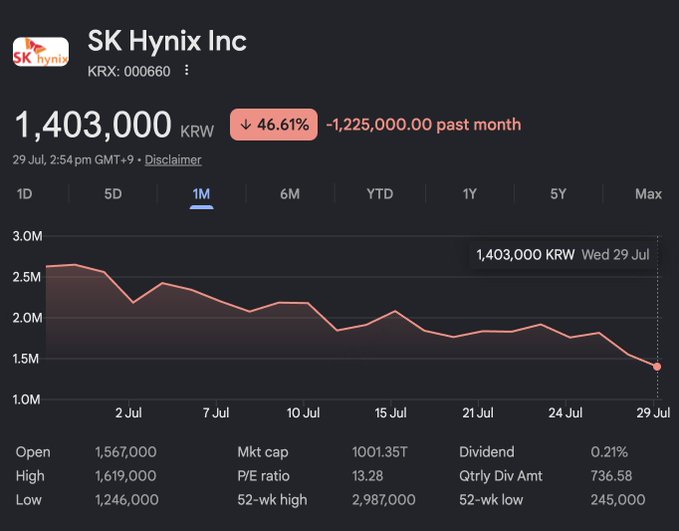Click the SK Hynix Inc title

click(x=167, y=41)
